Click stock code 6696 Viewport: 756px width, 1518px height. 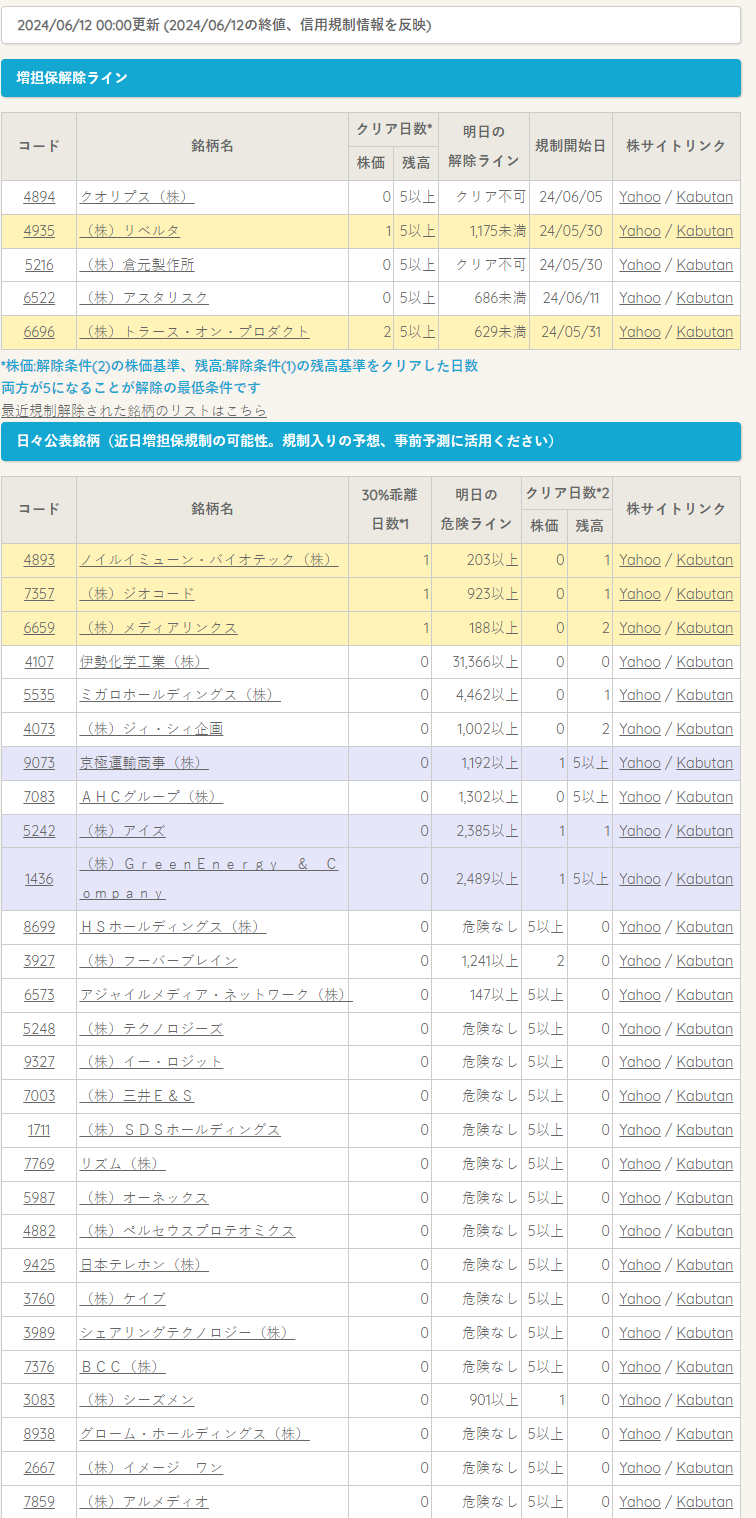[x=39, y=332]
